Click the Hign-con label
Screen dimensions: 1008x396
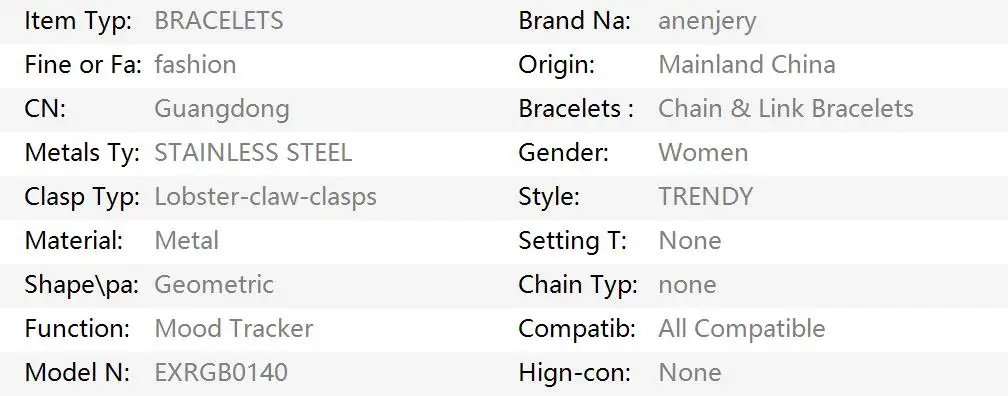pyautogui.click(x=575, y=373)
